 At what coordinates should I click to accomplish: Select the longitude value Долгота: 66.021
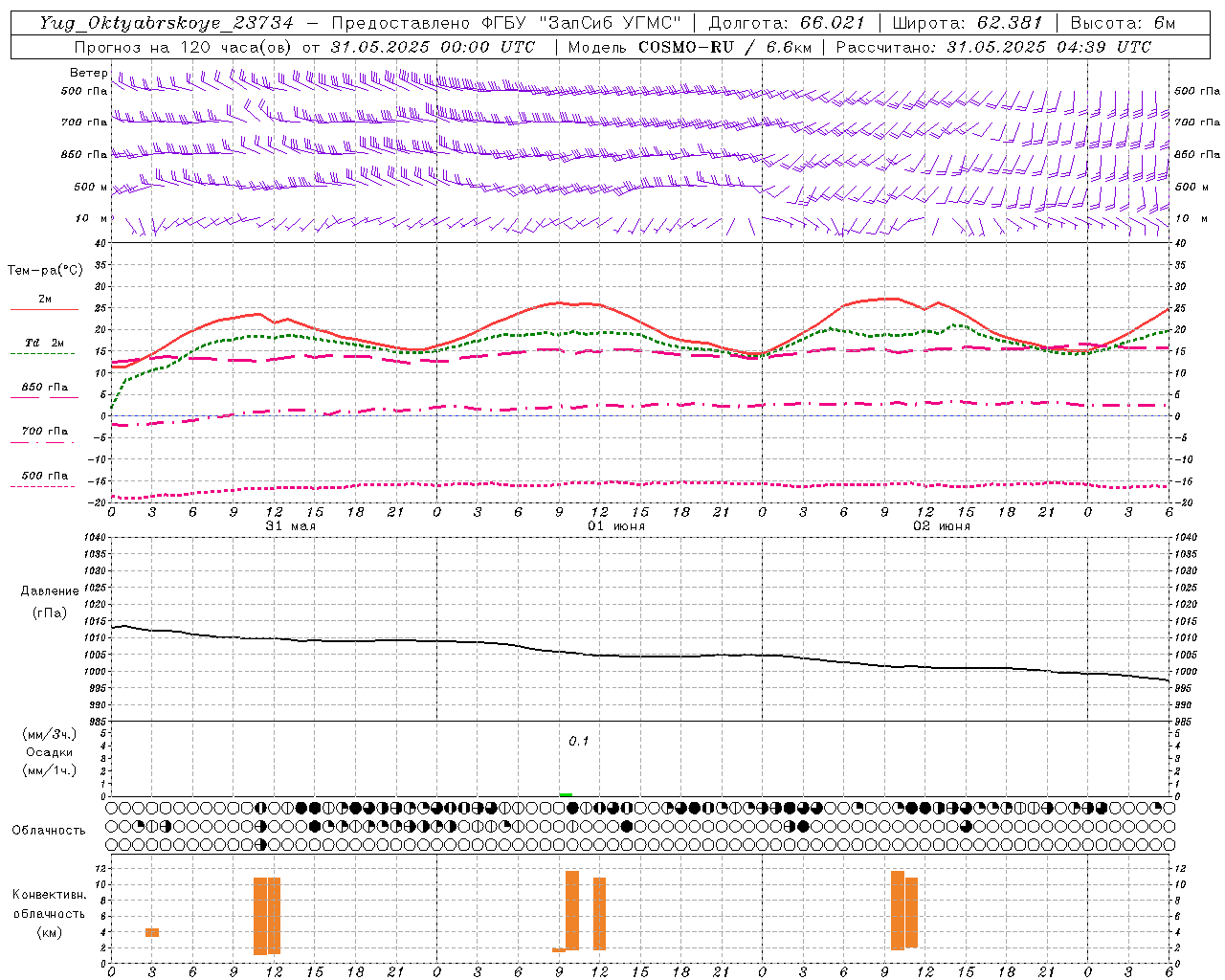coord(787,23)
